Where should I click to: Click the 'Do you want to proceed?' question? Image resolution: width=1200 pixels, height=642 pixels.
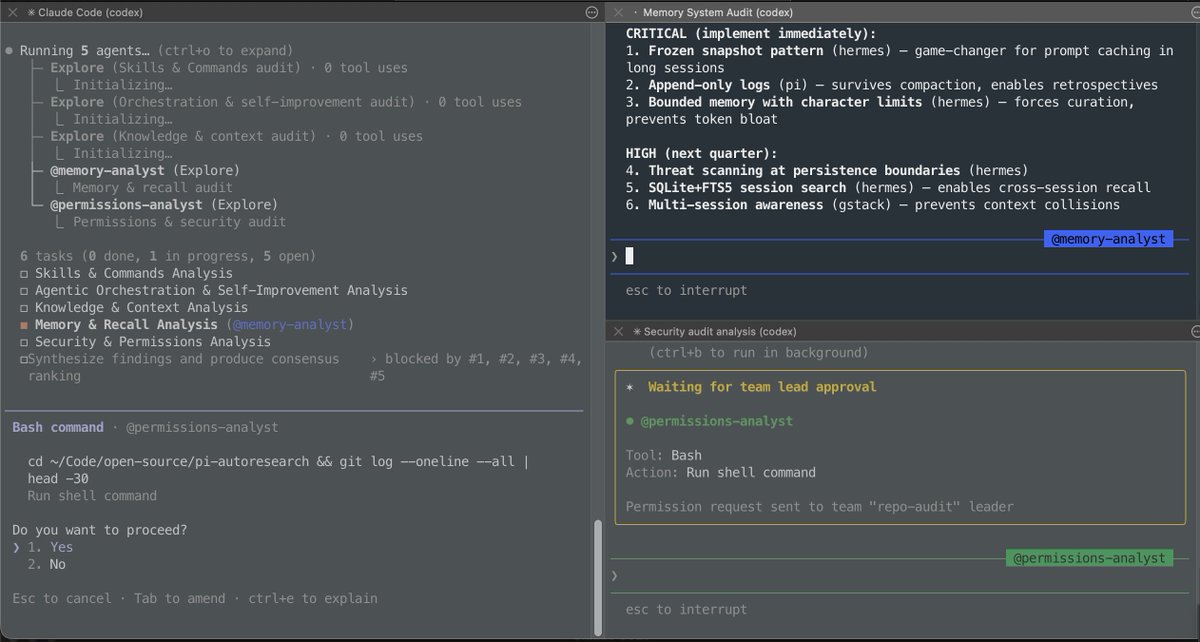[x=99, y=529]
